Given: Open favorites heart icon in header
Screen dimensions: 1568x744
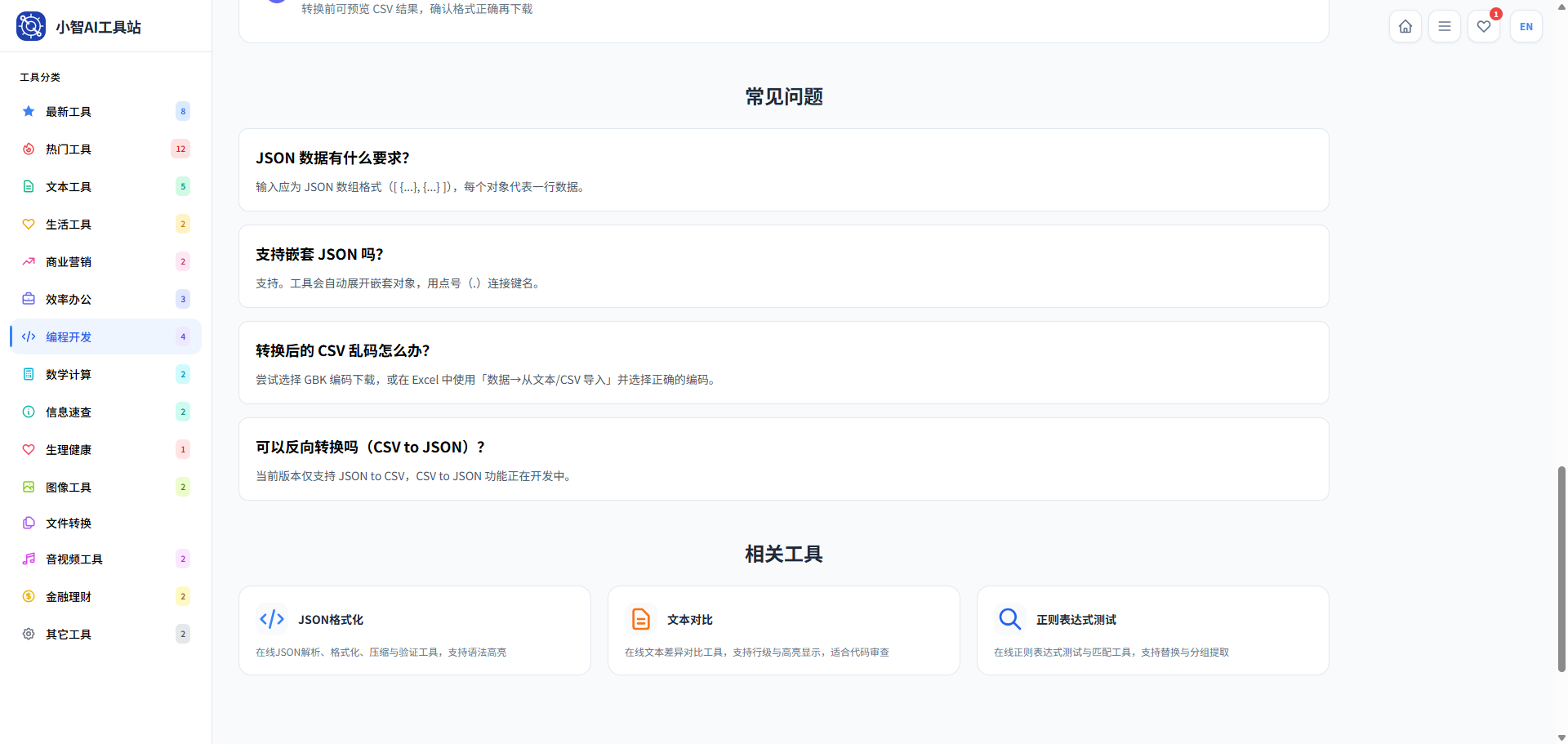Looking at the screenshot, I should tap(1484, 26).
